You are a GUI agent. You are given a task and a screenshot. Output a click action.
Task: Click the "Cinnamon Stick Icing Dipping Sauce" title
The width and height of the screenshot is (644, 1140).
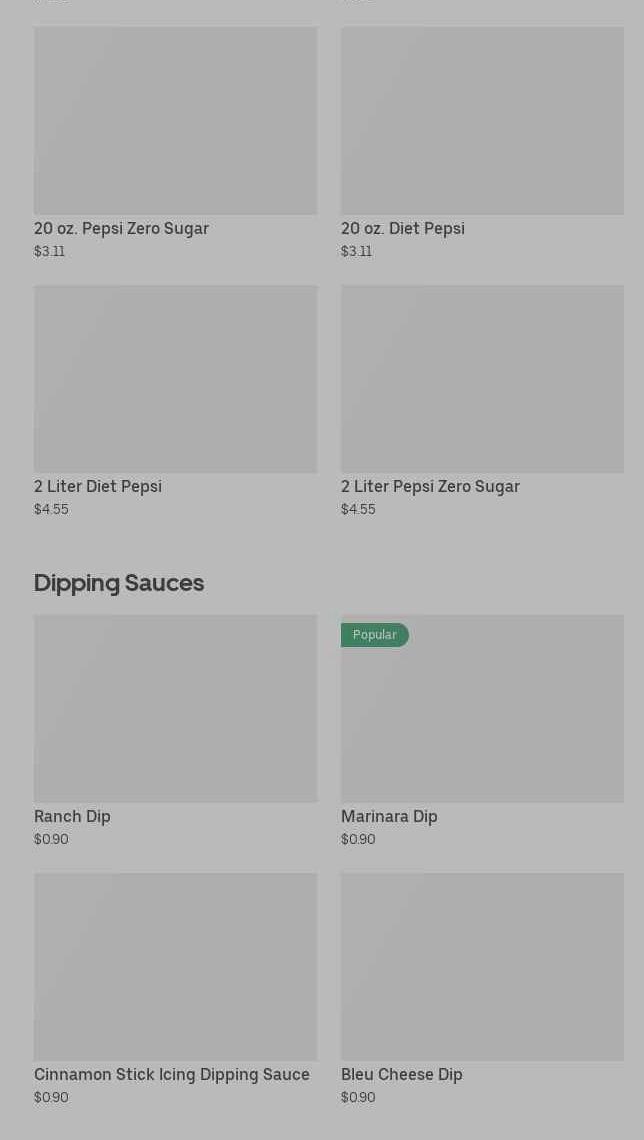(x=172, y=1074)
